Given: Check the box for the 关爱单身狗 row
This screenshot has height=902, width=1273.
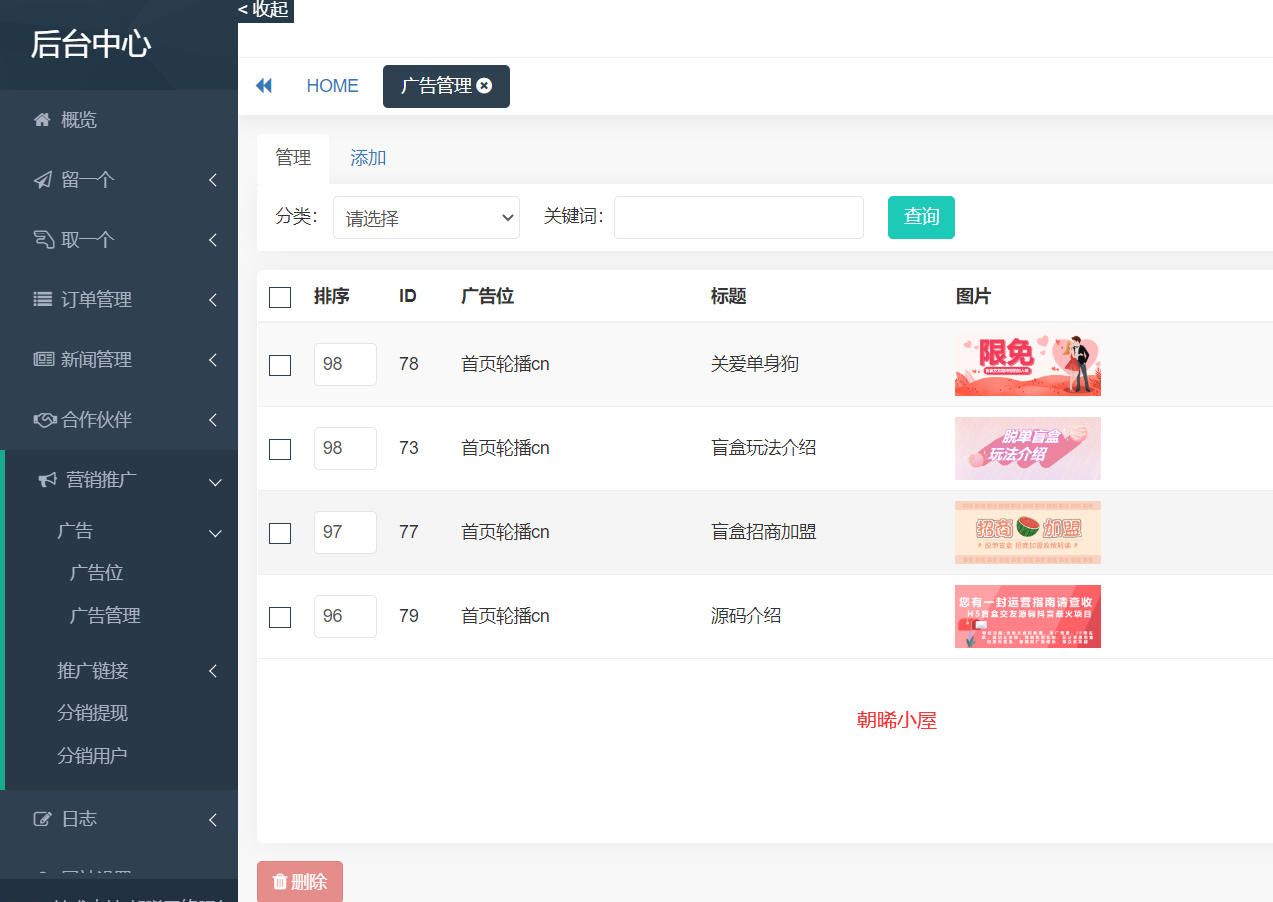Looking at the screenshot, I should [x=280, y=365].
